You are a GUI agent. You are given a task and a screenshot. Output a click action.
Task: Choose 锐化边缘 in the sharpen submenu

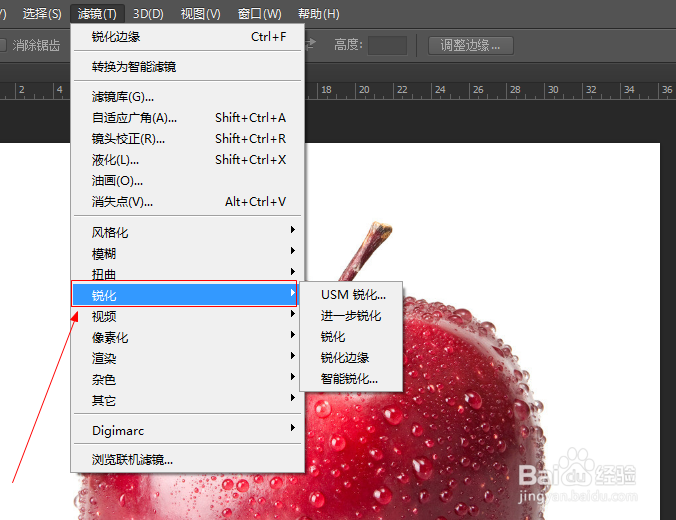[x=351, y=358]
